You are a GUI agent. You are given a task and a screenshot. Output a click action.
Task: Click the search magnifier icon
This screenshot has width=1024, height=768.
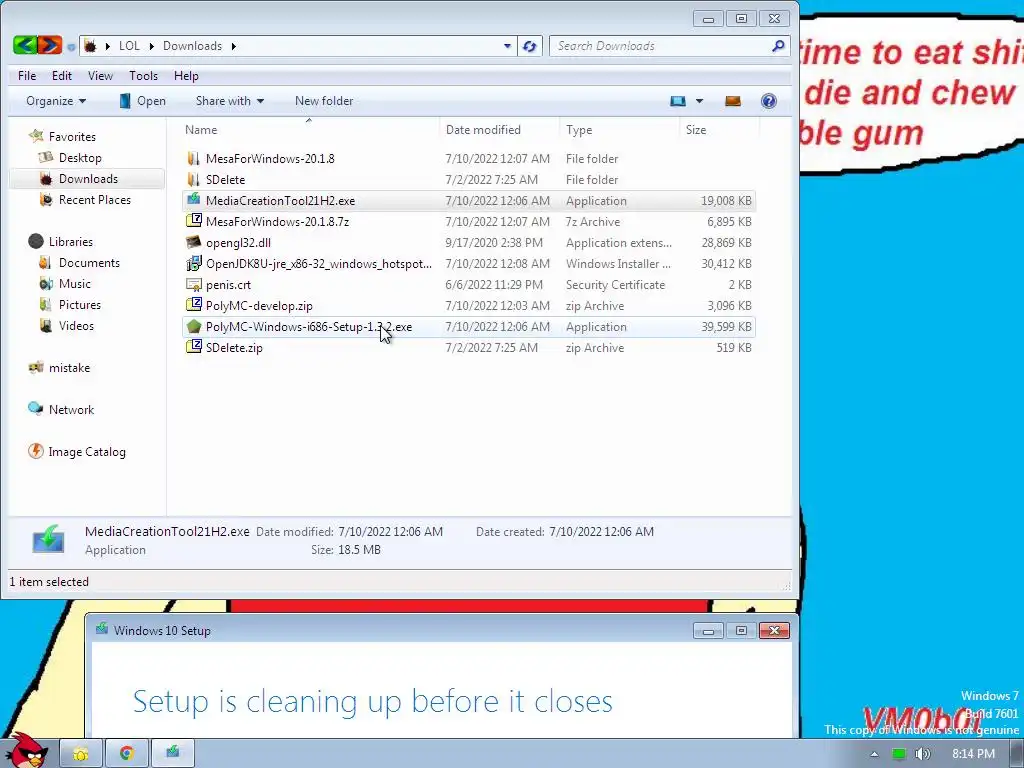point(778,46)
